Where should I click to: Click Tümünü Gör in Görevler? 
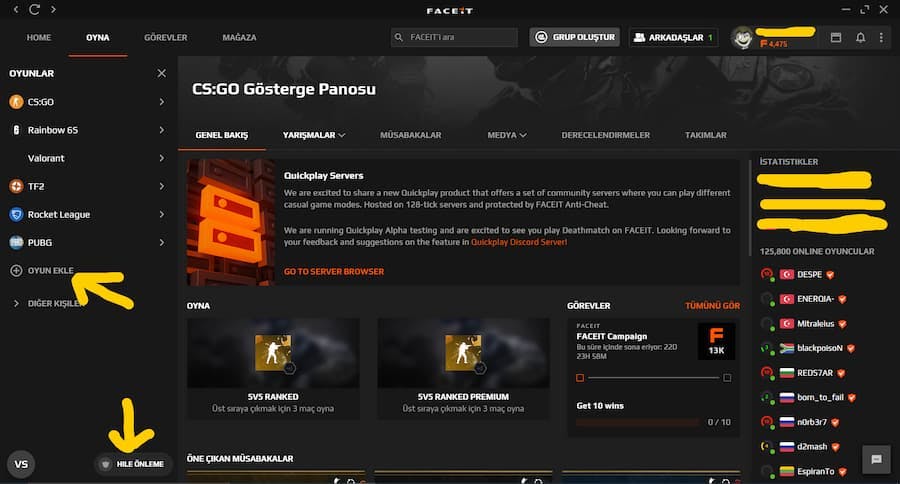(x=712, y=305)
